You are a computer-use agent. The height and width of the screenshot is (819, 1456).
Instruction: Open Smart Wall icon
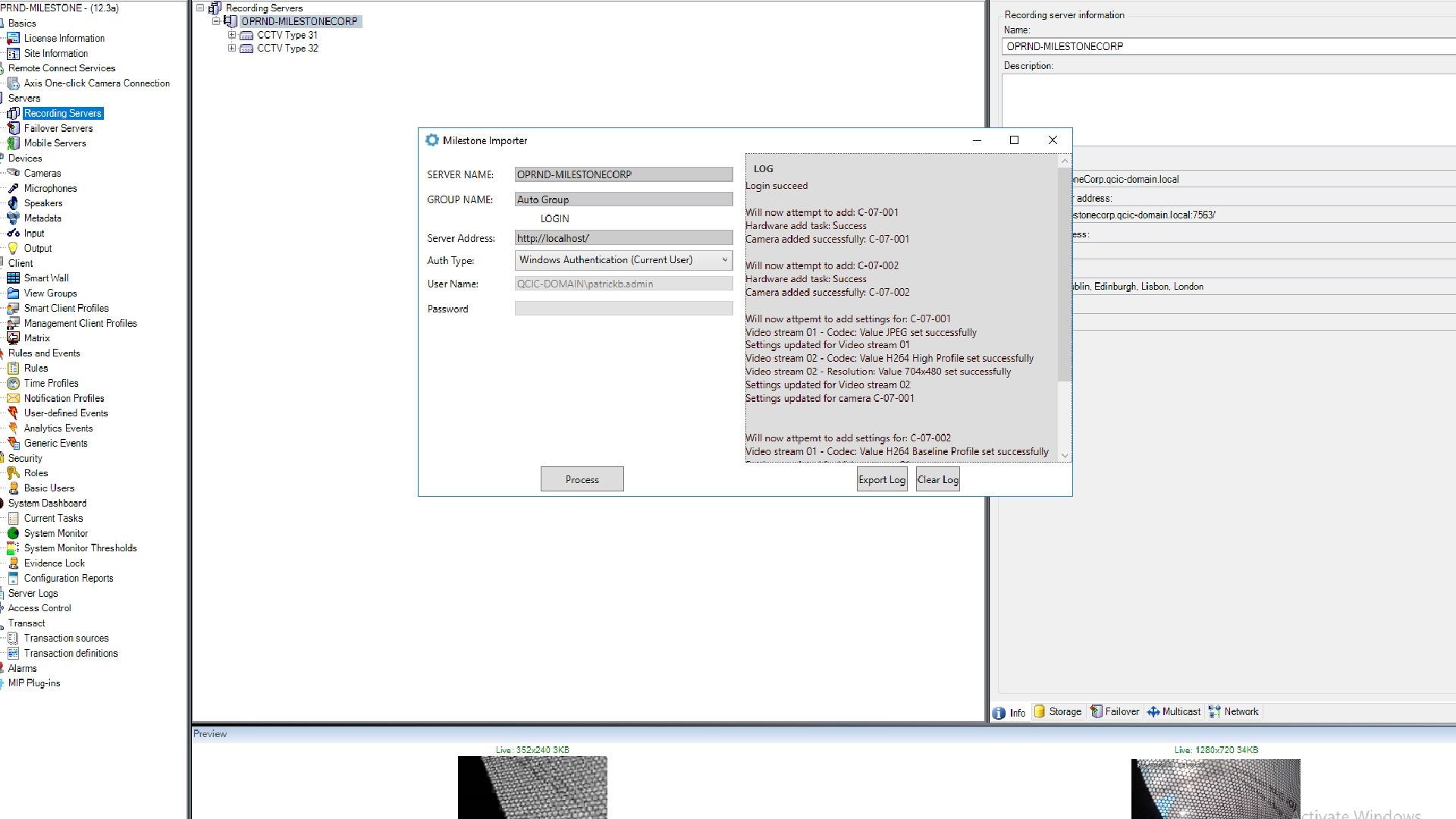tap(13, 278)
